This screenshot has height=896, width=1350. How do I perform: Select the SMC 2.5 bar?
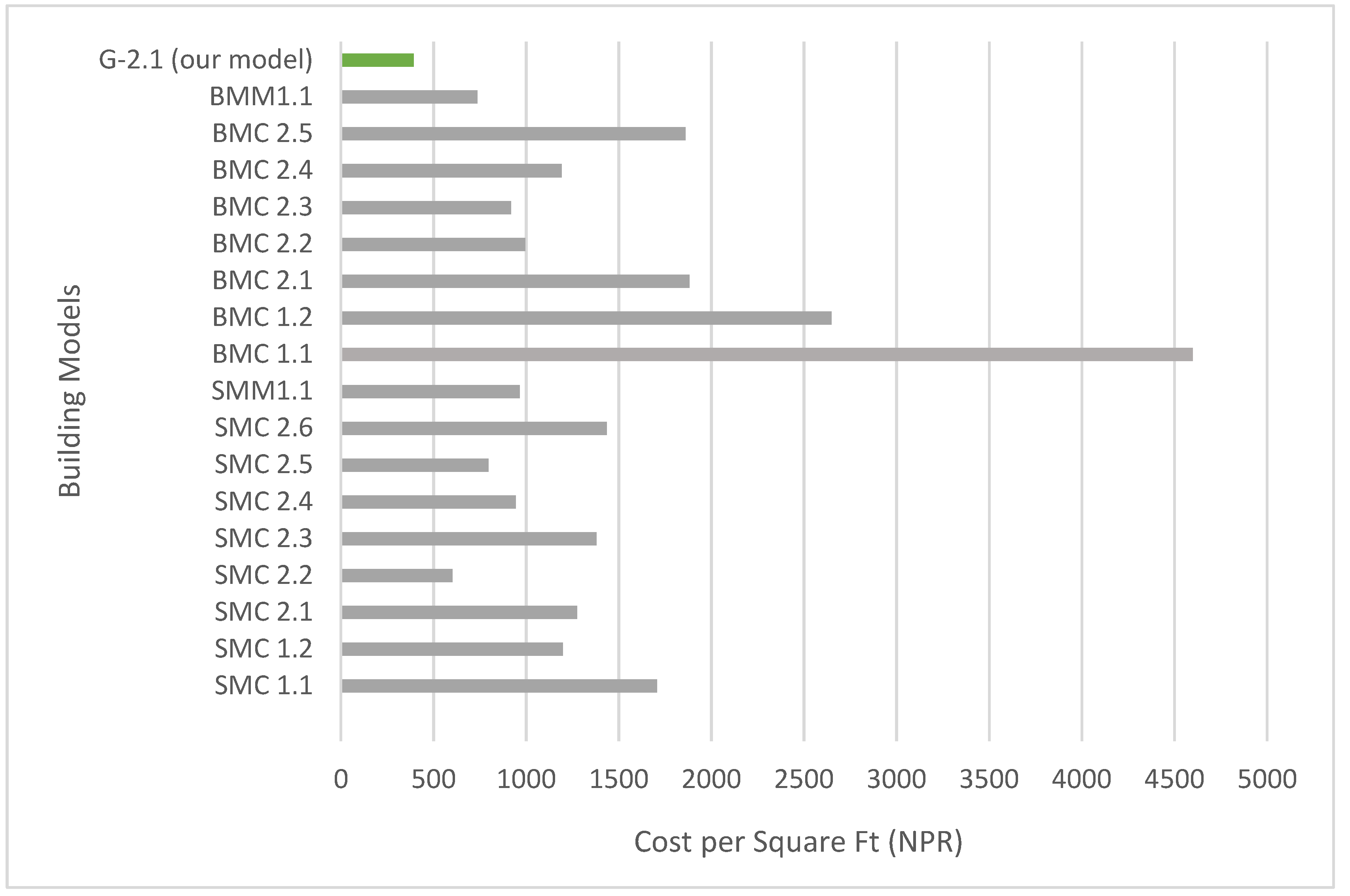point(415,465)
